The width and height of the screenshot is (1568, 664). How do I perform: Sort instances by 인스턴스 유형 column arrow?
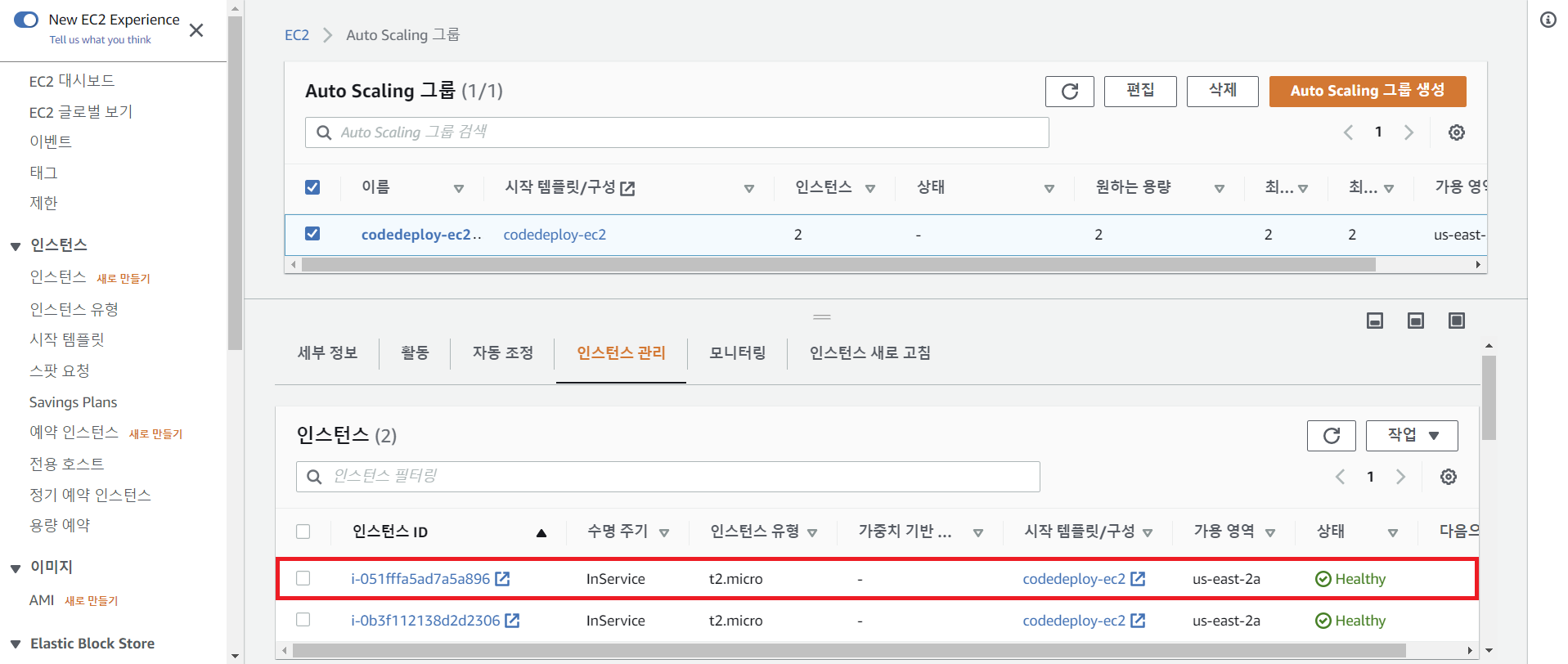point(812,533)
